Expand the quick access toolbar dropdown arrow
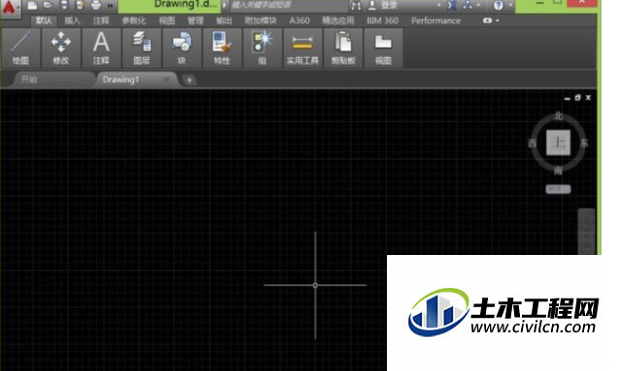The width and height of the screenshot is (620, 371). click(x=111, y=6)
